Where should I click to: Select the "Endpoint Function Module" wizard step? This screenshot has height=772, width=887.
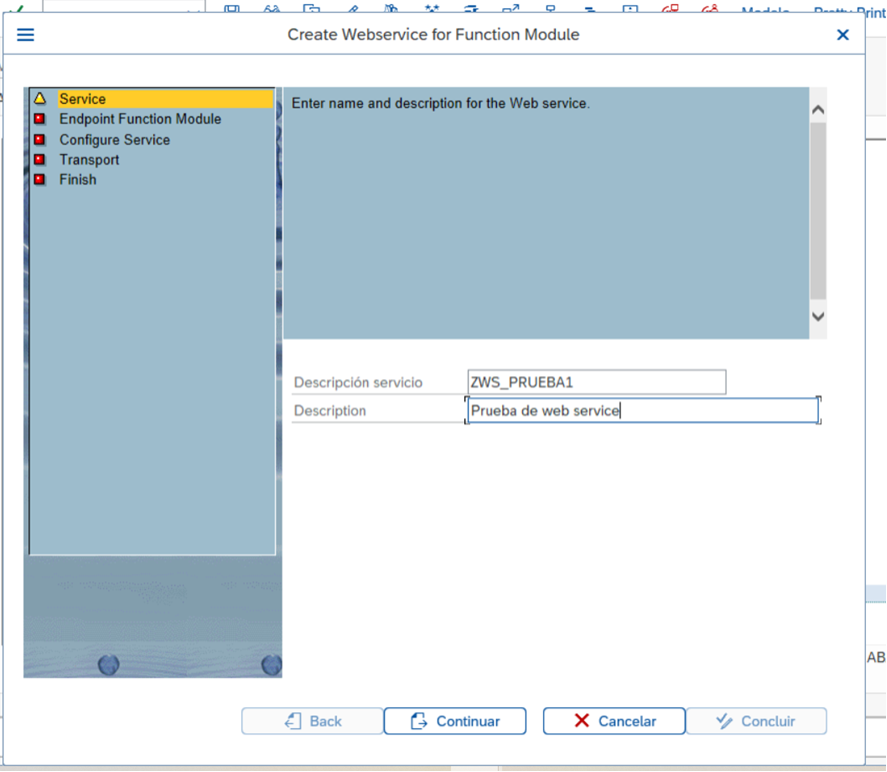point(140,118)
